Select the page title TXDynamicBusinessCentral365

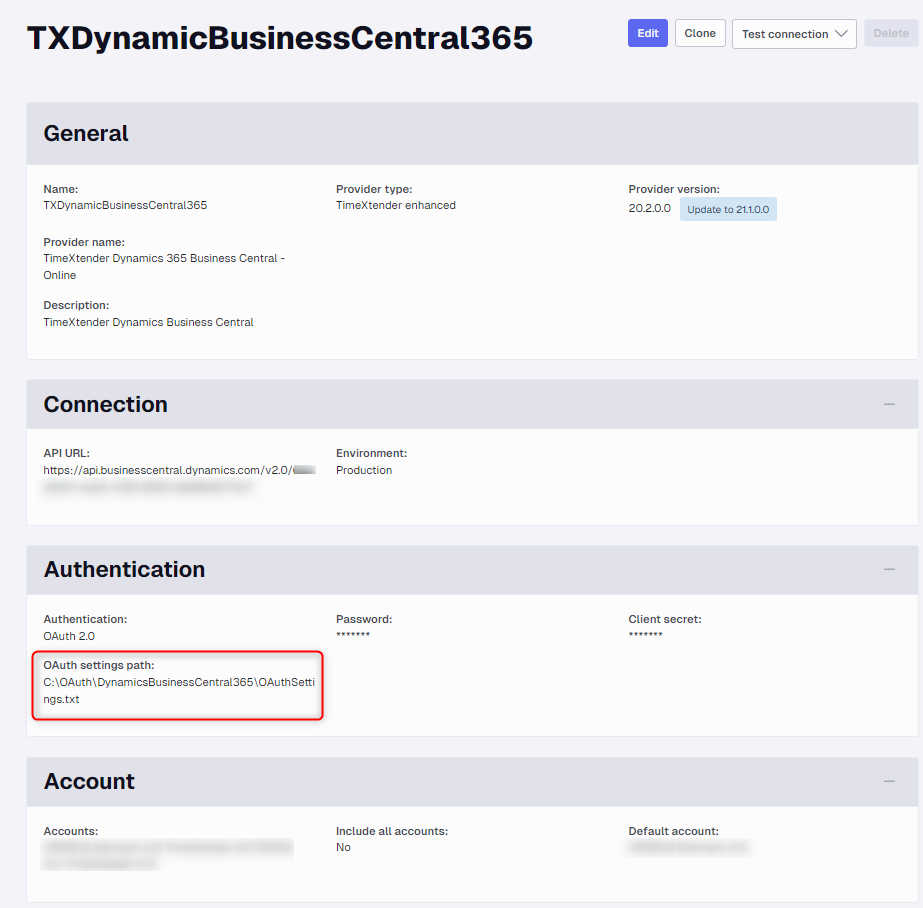[280, 38]
